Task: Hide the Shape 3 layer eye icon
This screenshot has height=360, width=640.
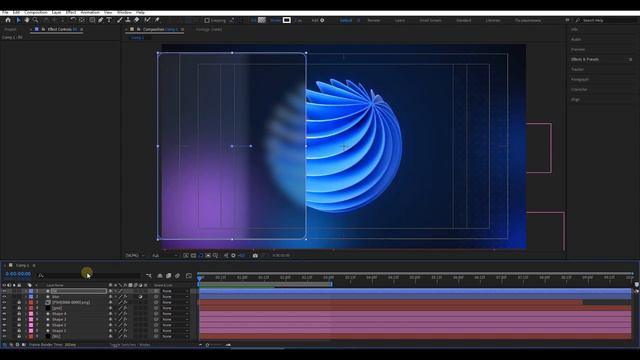Action: tap(4, 320)
